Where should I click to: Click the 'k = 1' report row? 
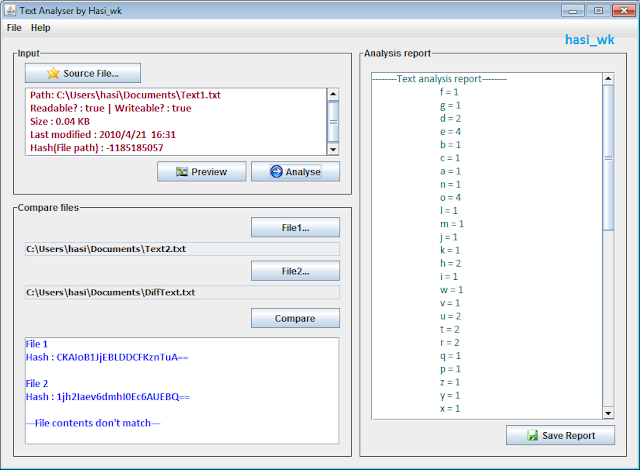tap(450, 250)
